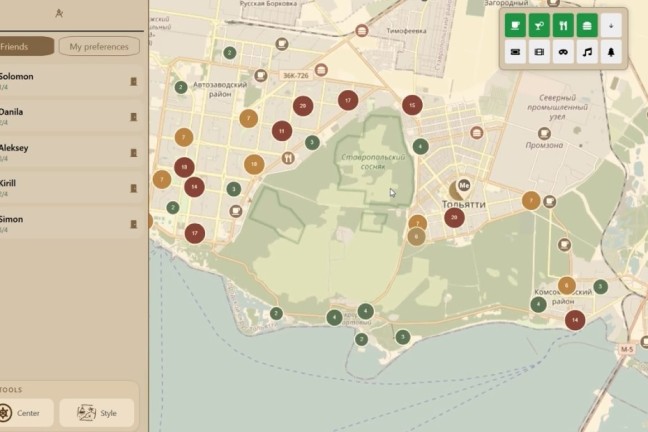Click the door icon beside Solomon
Screen dimensions: 648x432
133,81
